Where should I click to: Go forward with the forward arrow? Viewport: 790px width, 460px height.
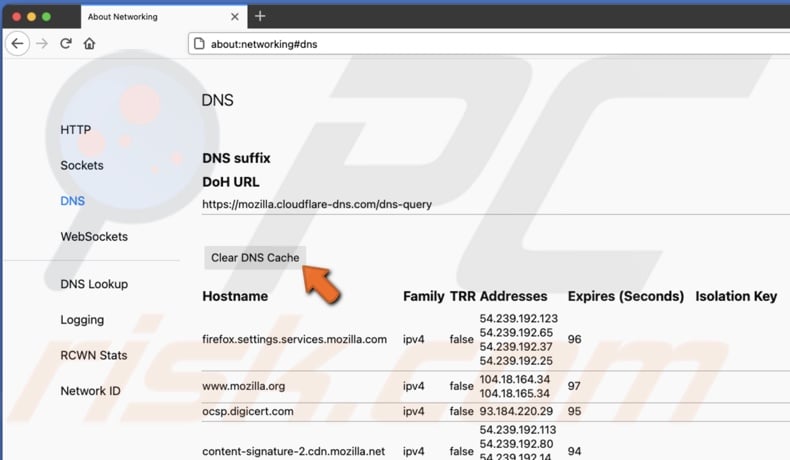pos(42,44)
